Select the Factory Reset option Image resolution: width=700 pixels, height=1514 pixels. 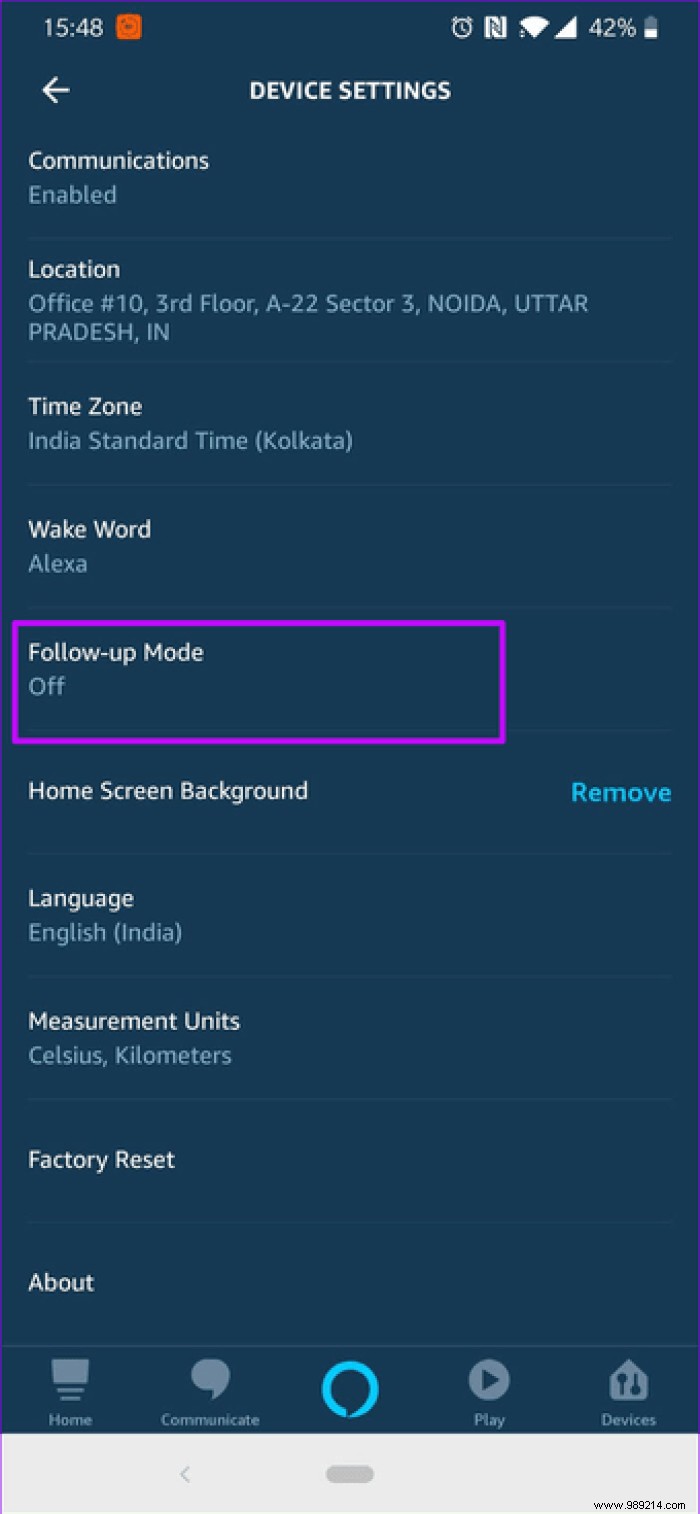coord(350,1160)
